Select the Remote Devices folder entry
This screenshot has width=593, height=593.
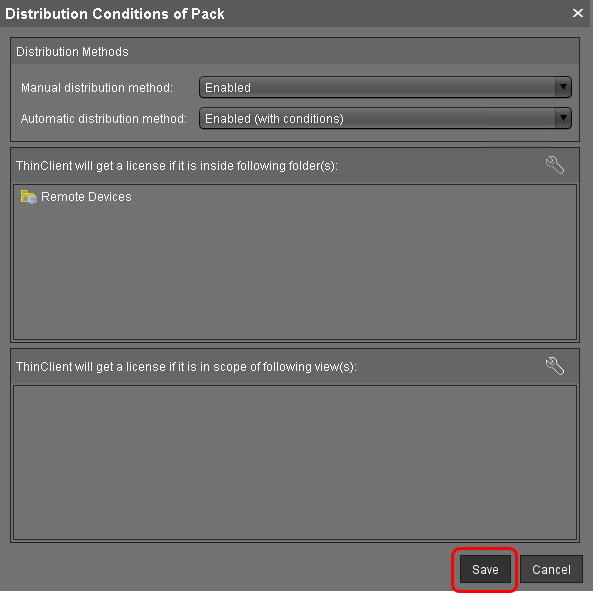(76, 197)
